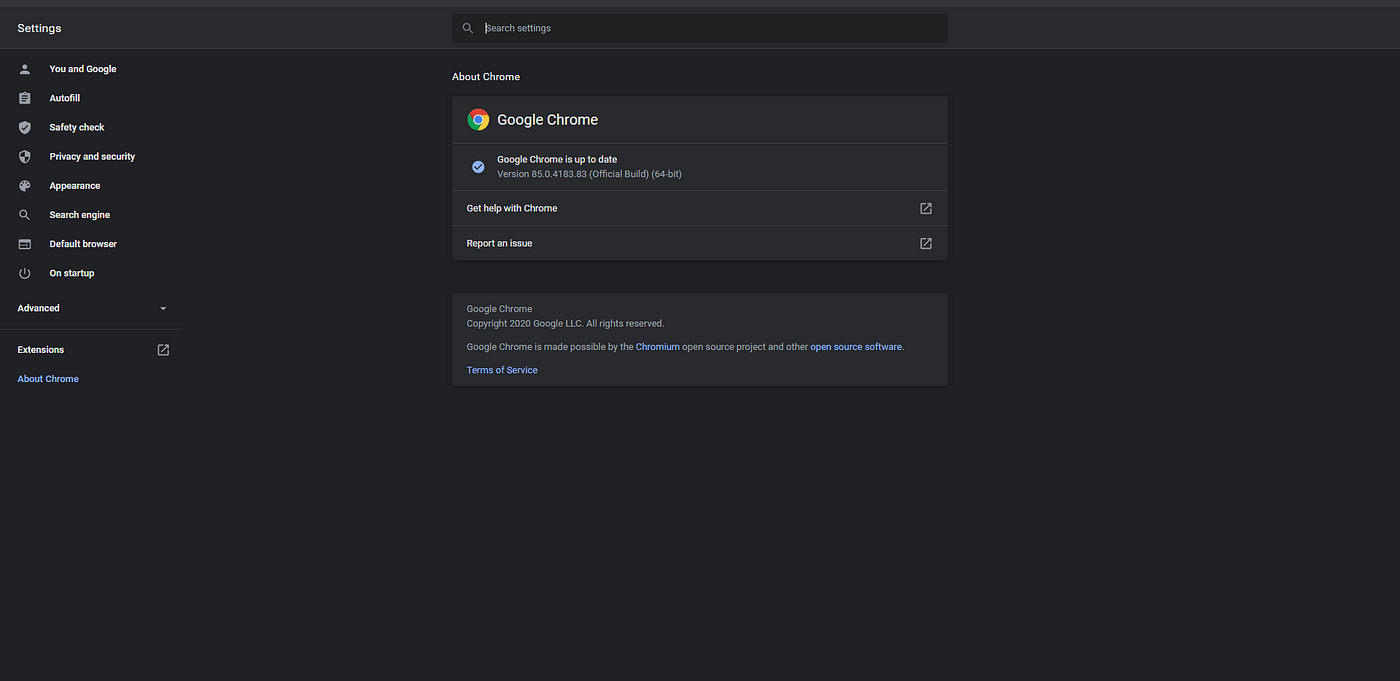The height and width of the screenshot is (681, 1400).
Task: Focus the Search settings input field
Action: (700, 28)
